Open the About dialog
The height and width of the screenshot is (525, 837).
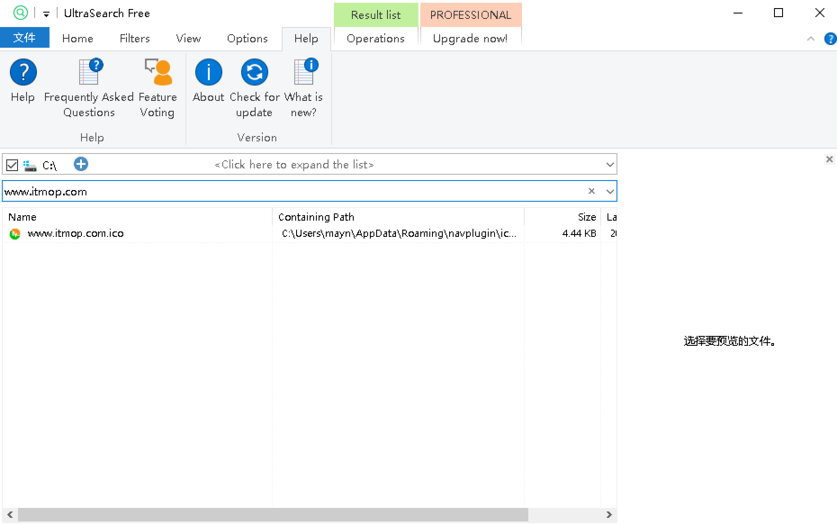point(208,73)
